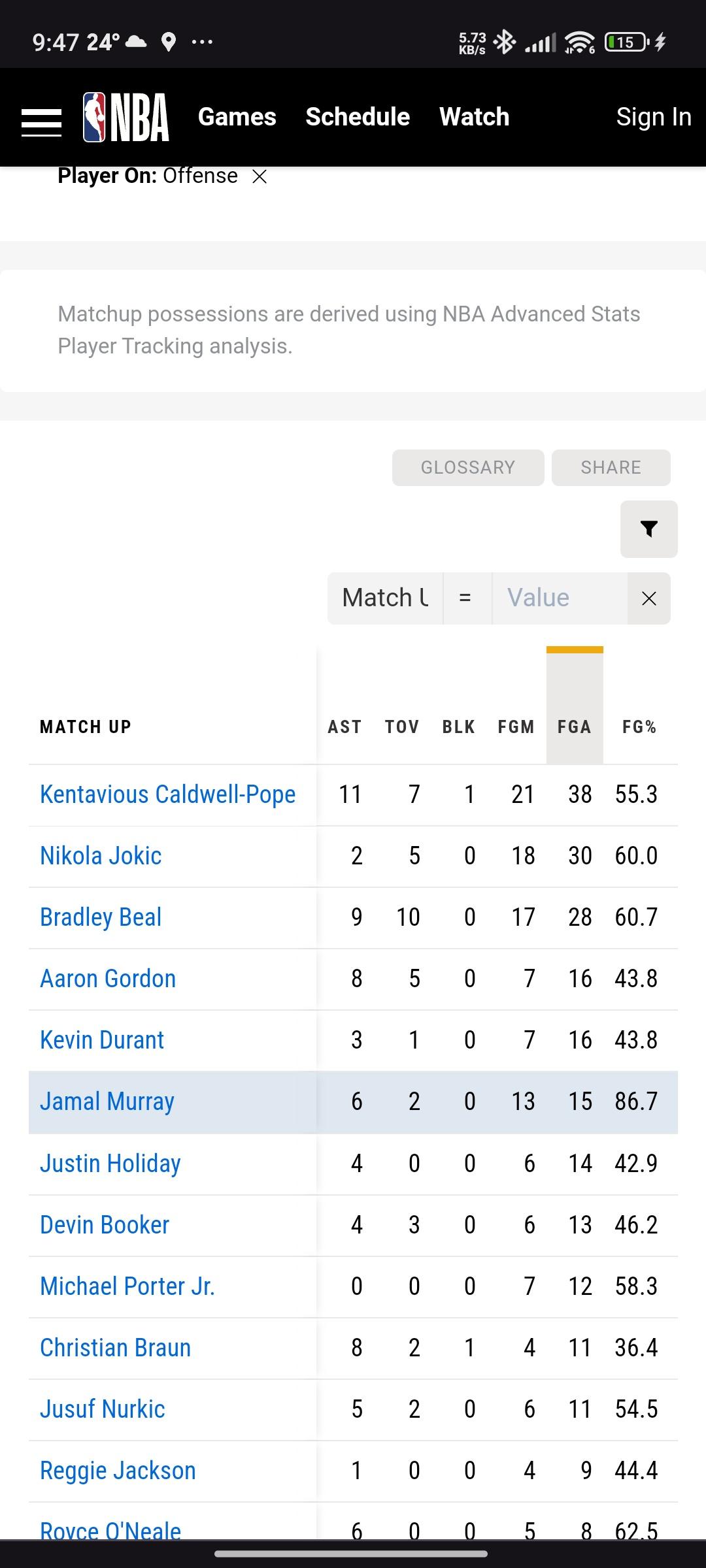
Task: Change the equals operator dropdown
Action: [466, 598]
